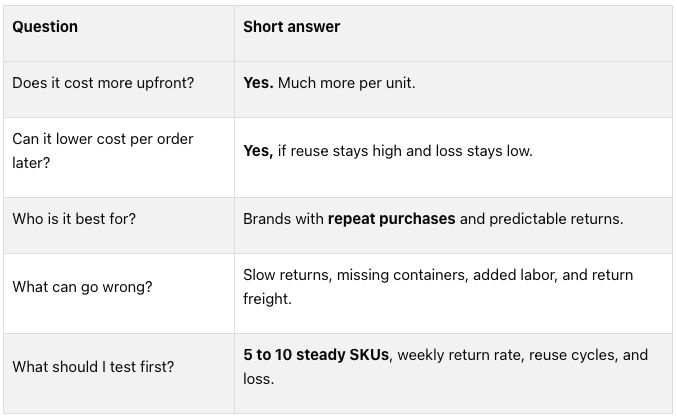Click the word 'loss.' in last row
The height and width of the screenshot is (419, 677).
click(x=259, y=379)
